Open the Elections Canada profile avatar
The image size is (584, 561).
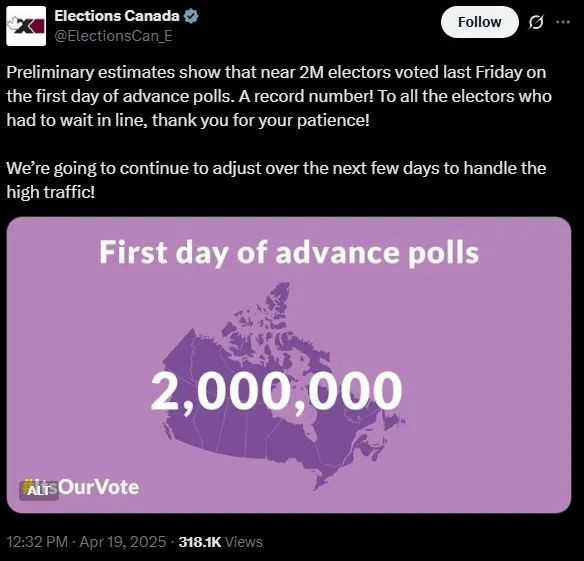click(26, 26)
